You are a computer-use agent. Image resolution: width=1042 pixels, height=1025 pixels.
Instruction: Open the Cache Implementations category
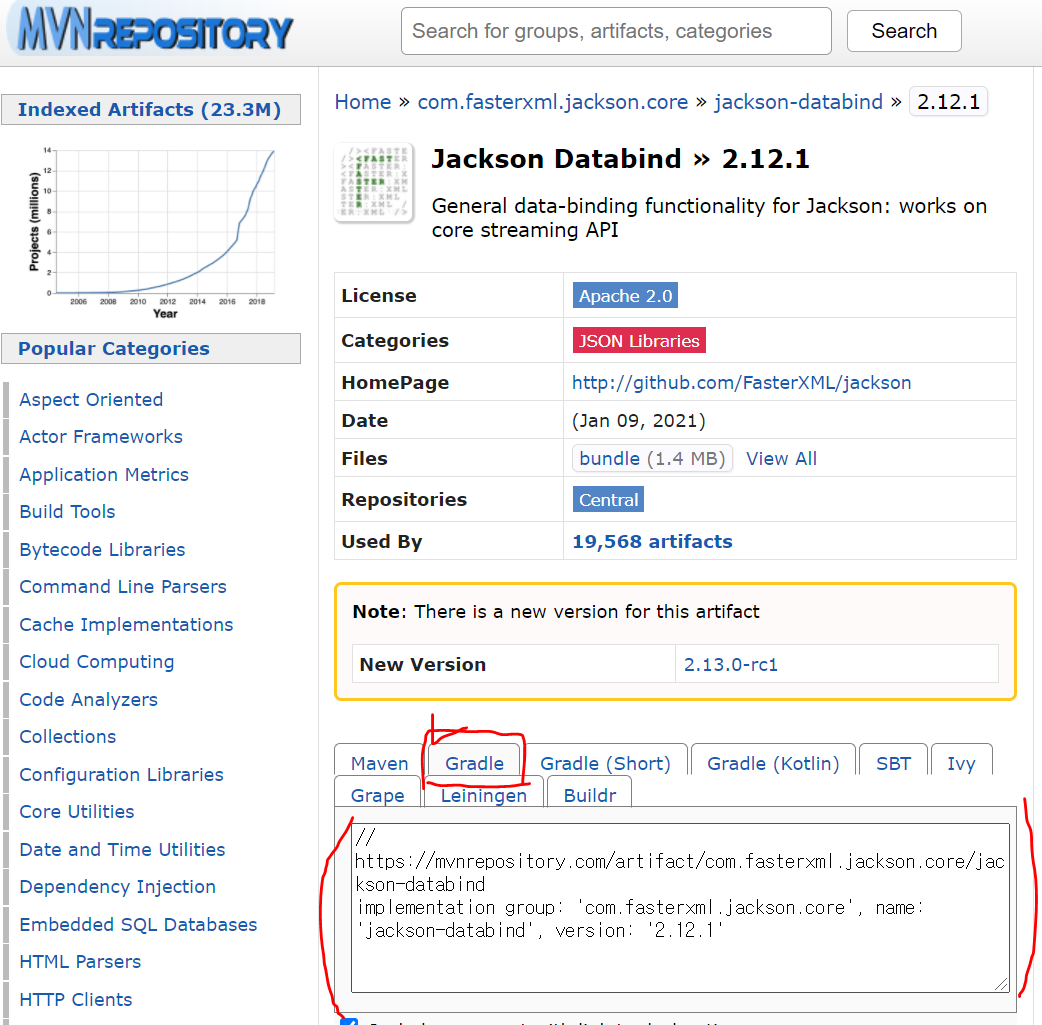pyautogui.click(x=126, y=625)
